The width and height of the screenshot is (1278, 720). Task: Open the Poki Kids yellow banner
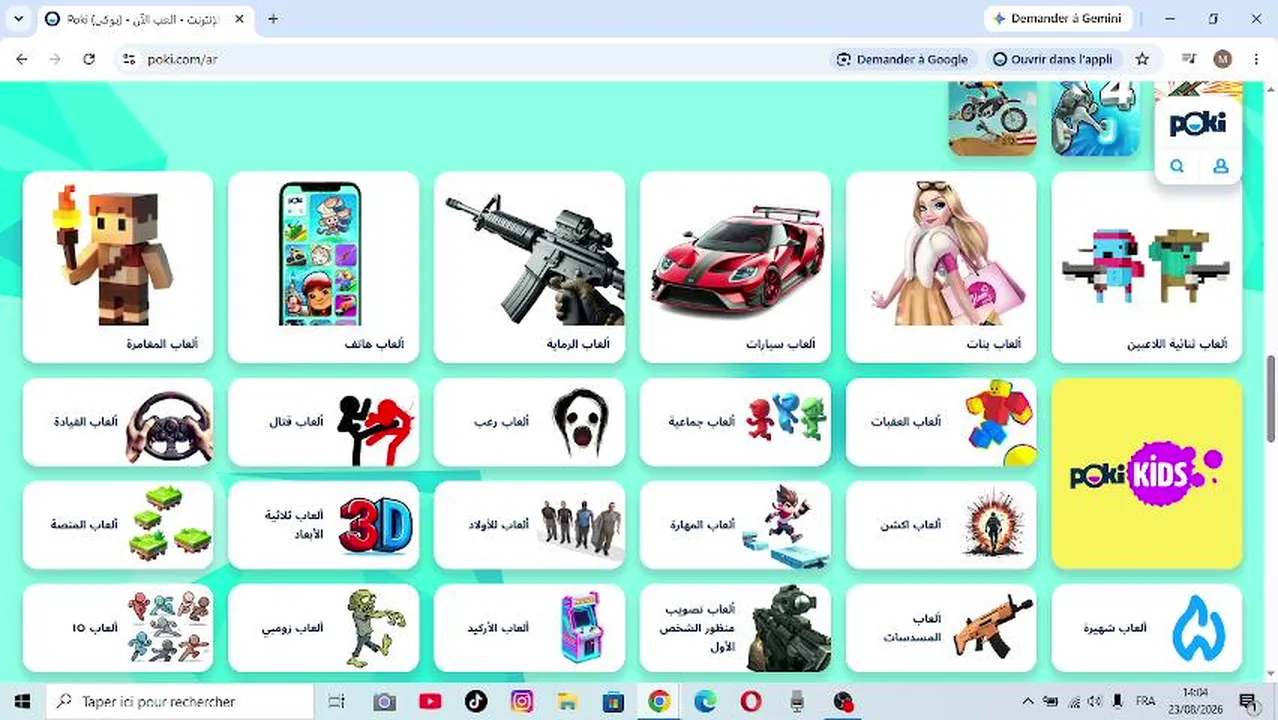click(x=1147, y=473)
